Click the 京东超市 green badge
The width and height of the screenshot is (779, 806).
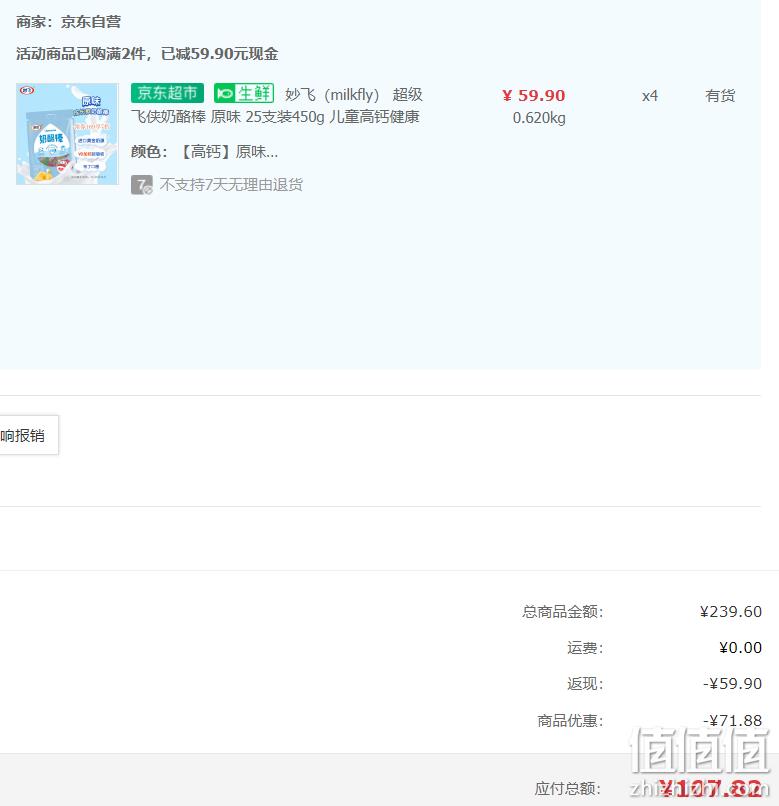pyautogui.click(x=168, y=93)
